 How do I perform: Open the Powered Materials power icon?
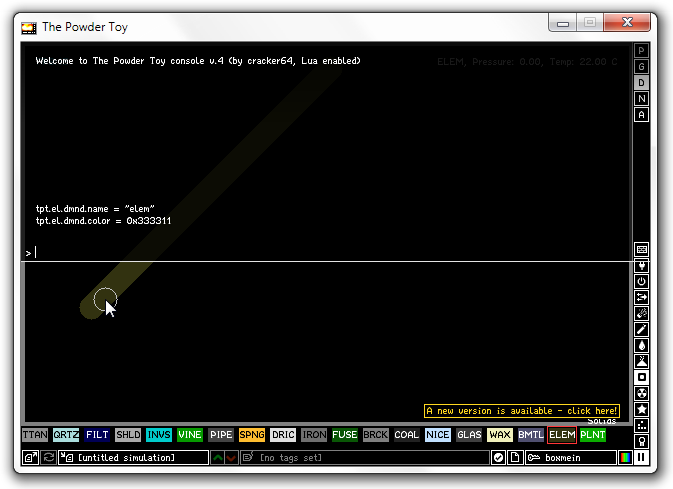[642, 282]
